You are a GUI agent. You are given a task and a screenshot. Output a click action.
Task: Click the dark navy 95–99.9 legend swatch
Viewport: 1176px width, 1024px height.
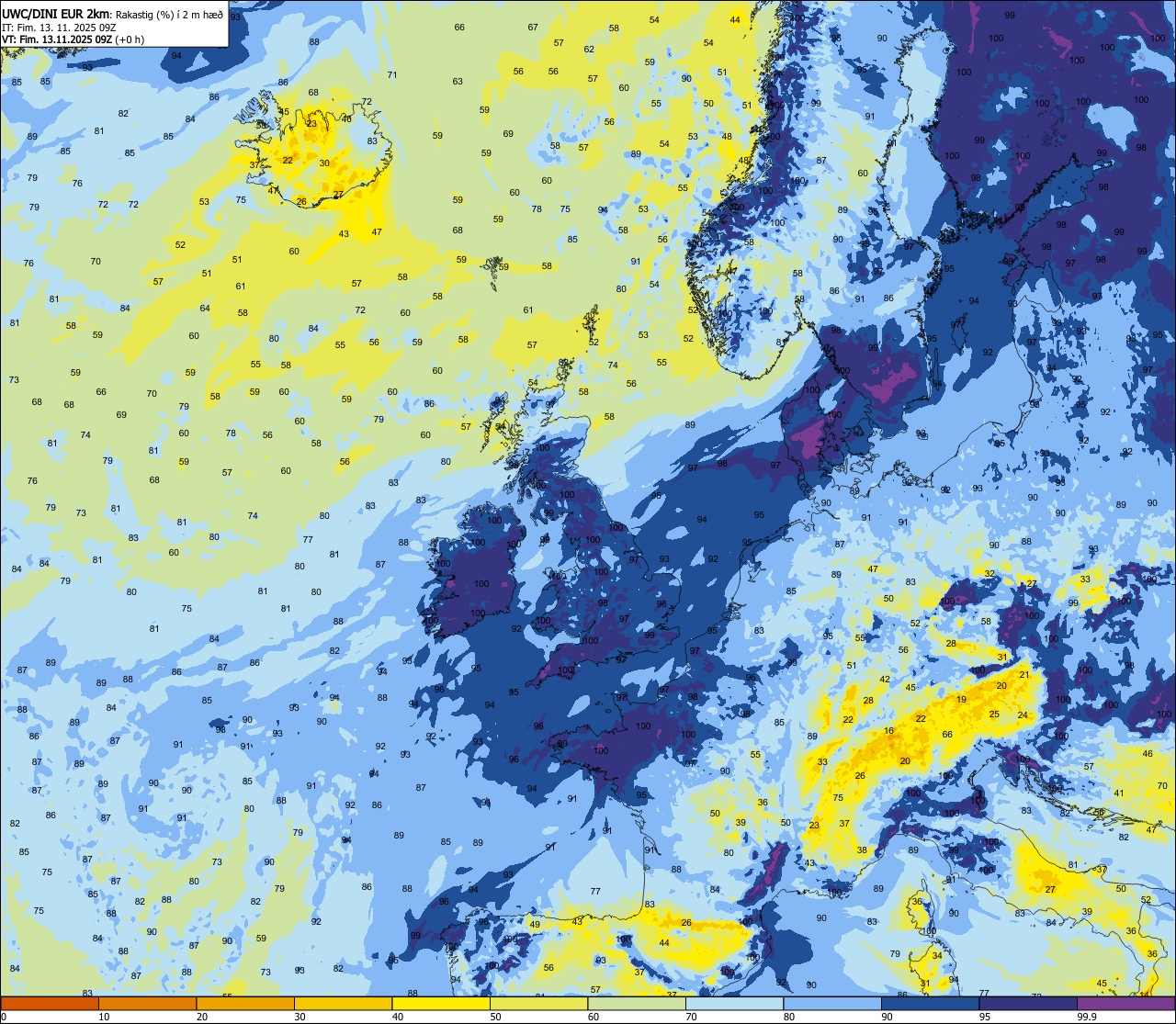click(x=1028, y=1004)
